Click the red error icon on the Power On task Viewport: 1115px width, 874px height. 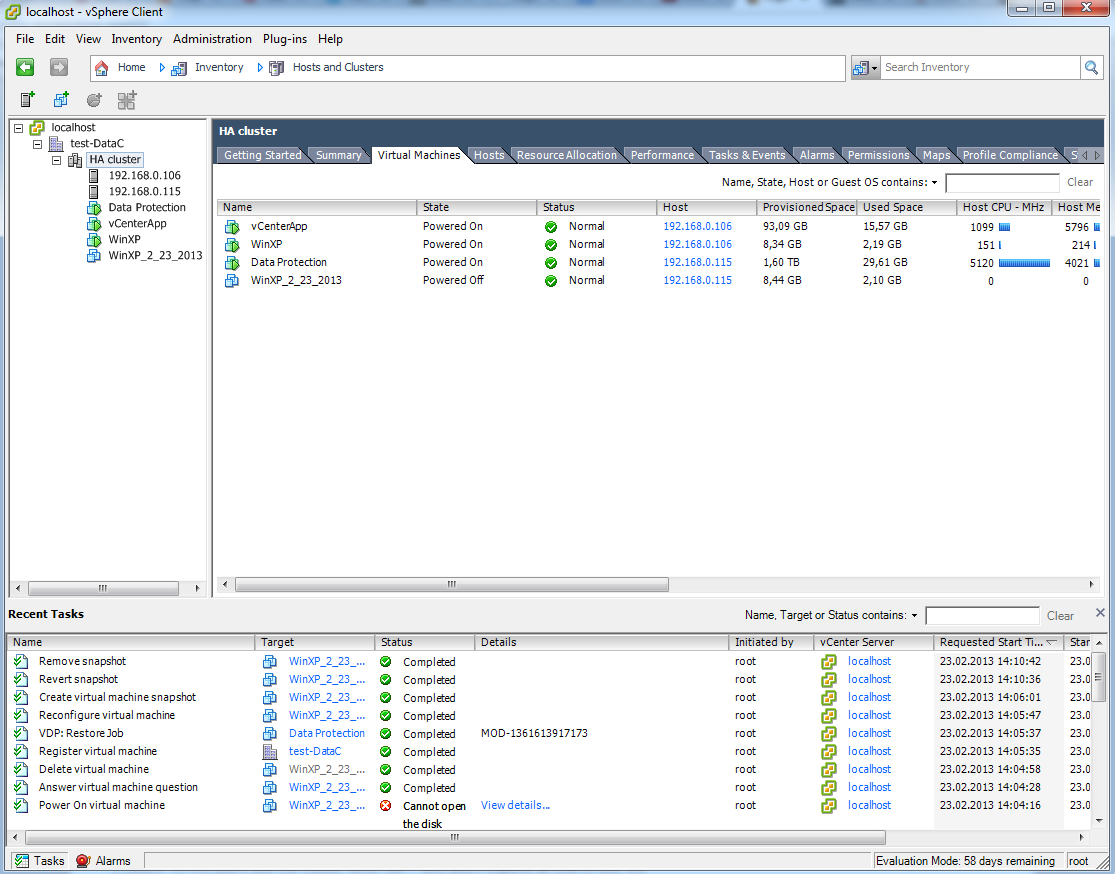pos(385,806)
